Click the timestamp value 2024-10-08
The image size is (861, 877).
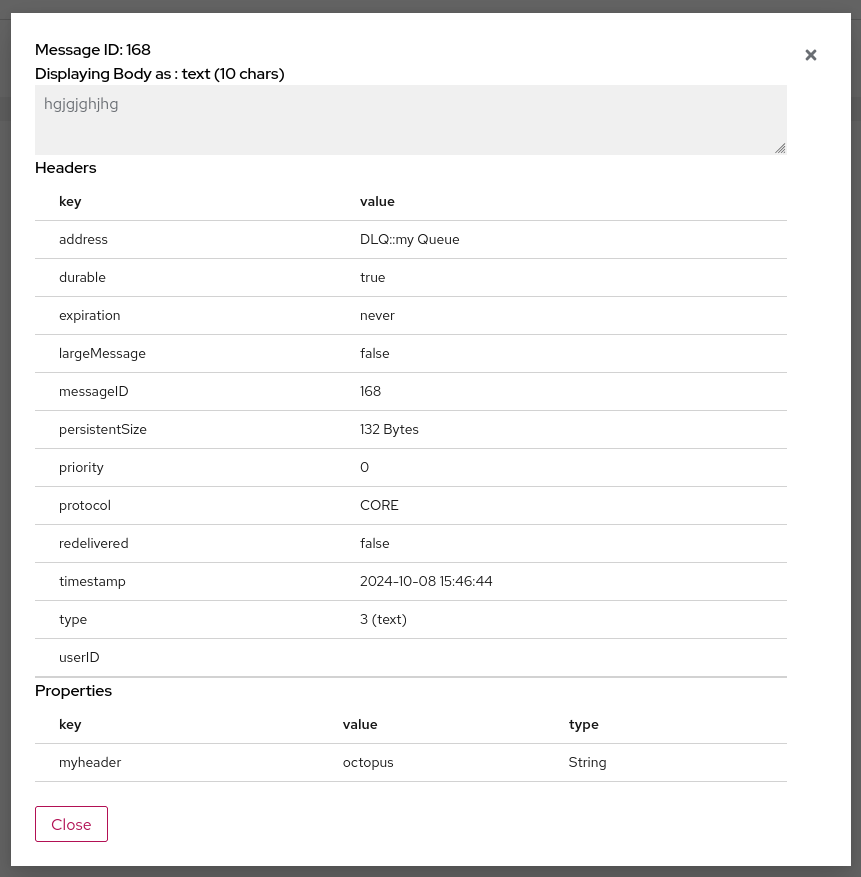(426, 581)
